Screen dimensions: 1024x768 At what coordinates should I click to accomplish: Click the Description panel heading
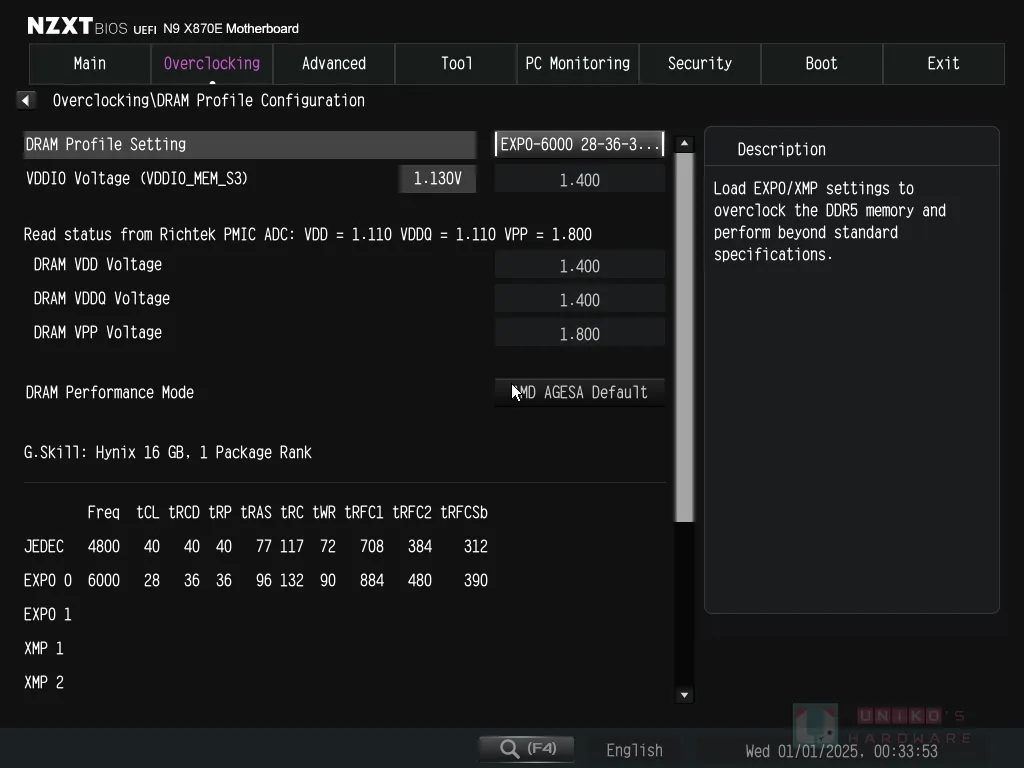tap(782, 150)
